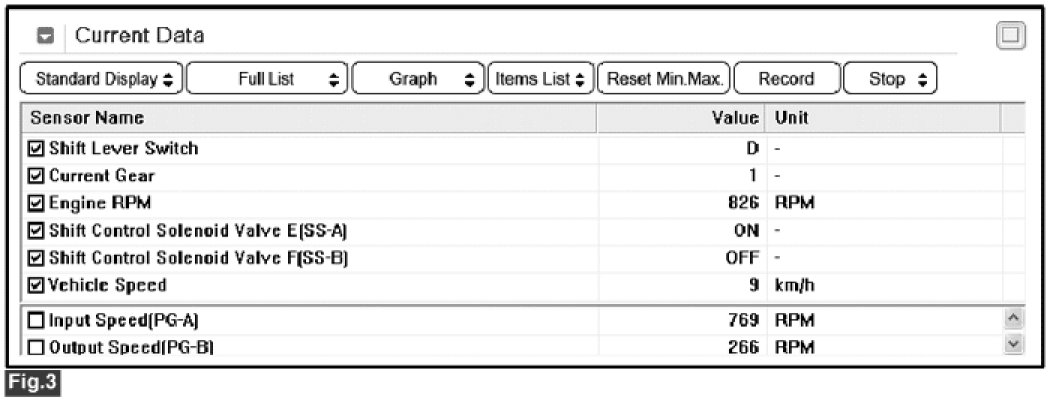Click the scrollbar down arrow
This screenshot has width=1050, height=400.
click(x=1012, y=345)
